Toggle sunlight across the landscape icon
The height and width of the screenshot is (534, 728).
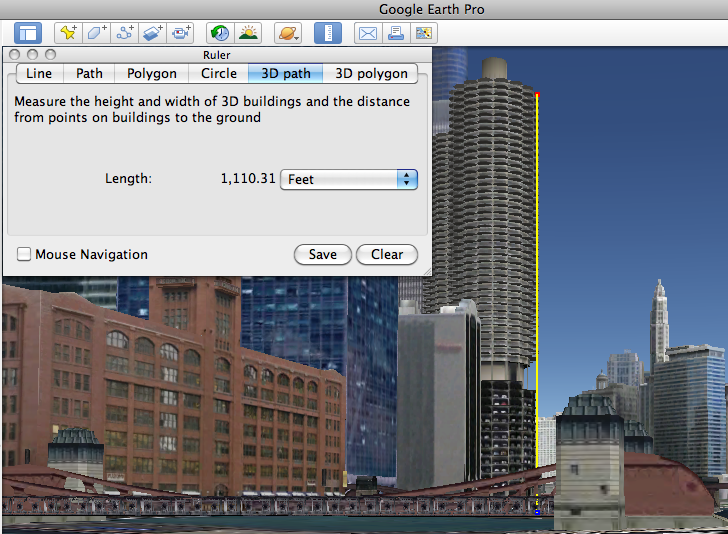(x=248, y=33)
